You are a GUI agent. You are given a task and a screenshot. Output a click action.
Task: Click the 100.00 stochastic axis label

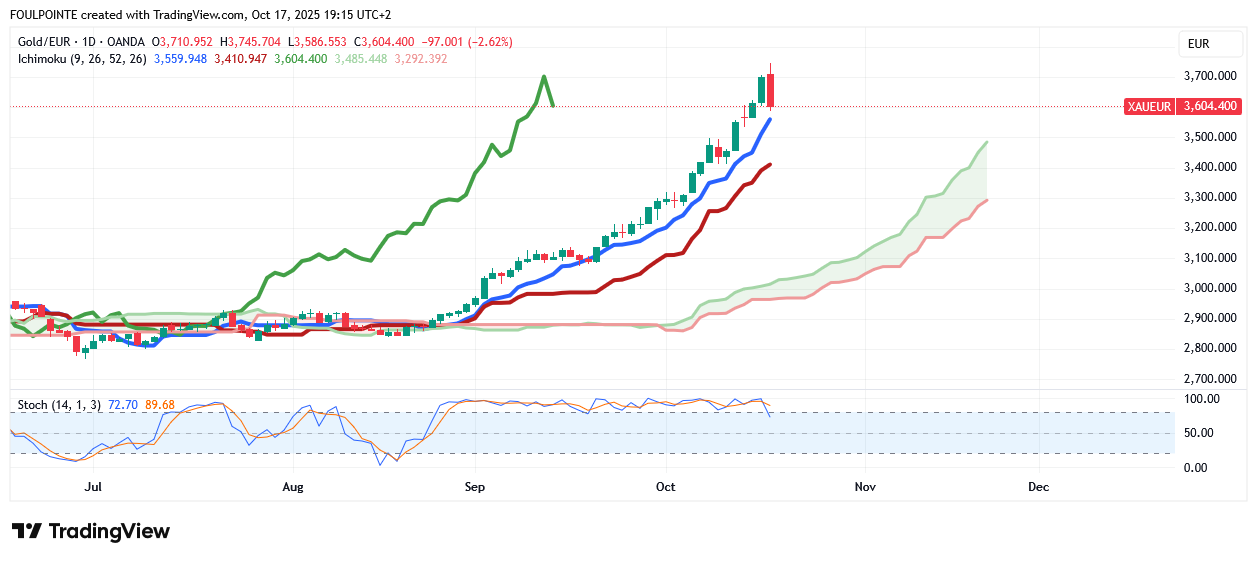[x=1201, y=399]
